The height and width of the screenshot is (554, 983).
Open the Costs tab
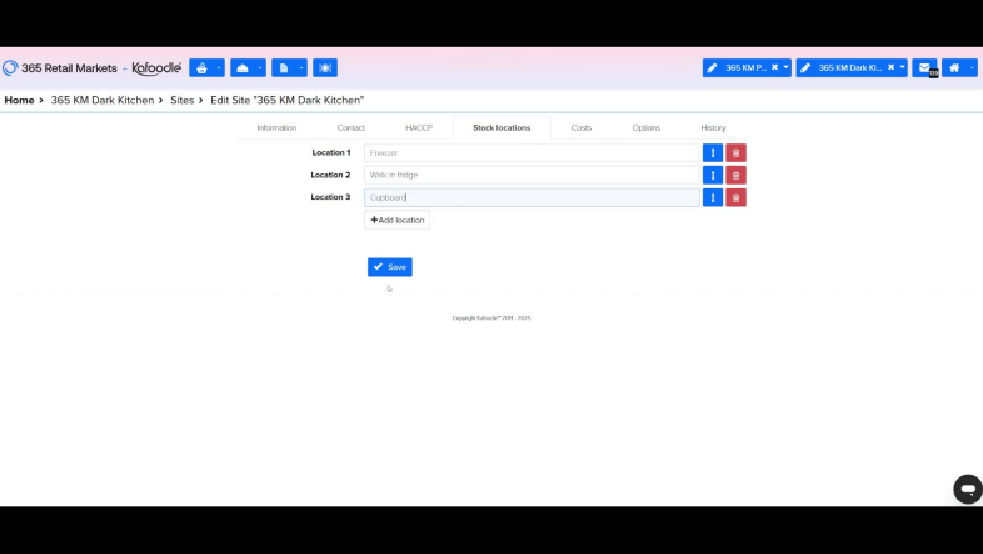tap(581, 128)
